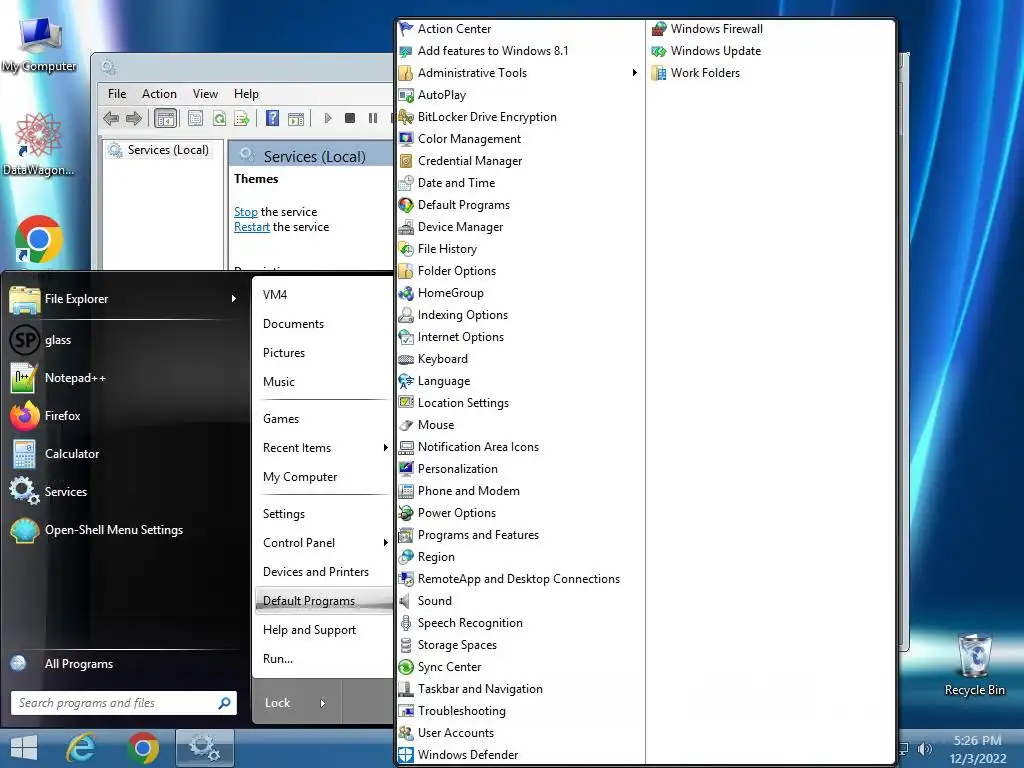Open the View menu in Services
The width and height of the screenshot is (1024, 768).
pos(205,94)
